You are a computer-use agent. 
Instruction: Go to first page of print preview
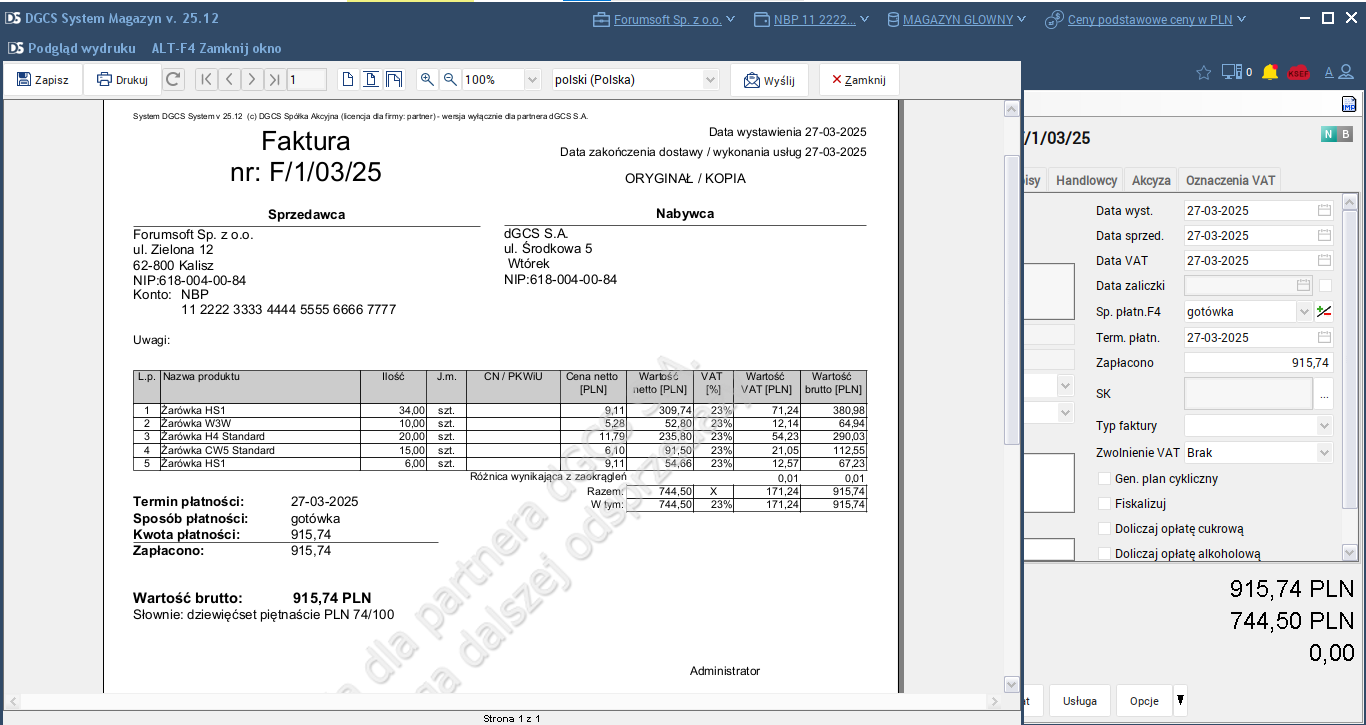click(205, 80)
